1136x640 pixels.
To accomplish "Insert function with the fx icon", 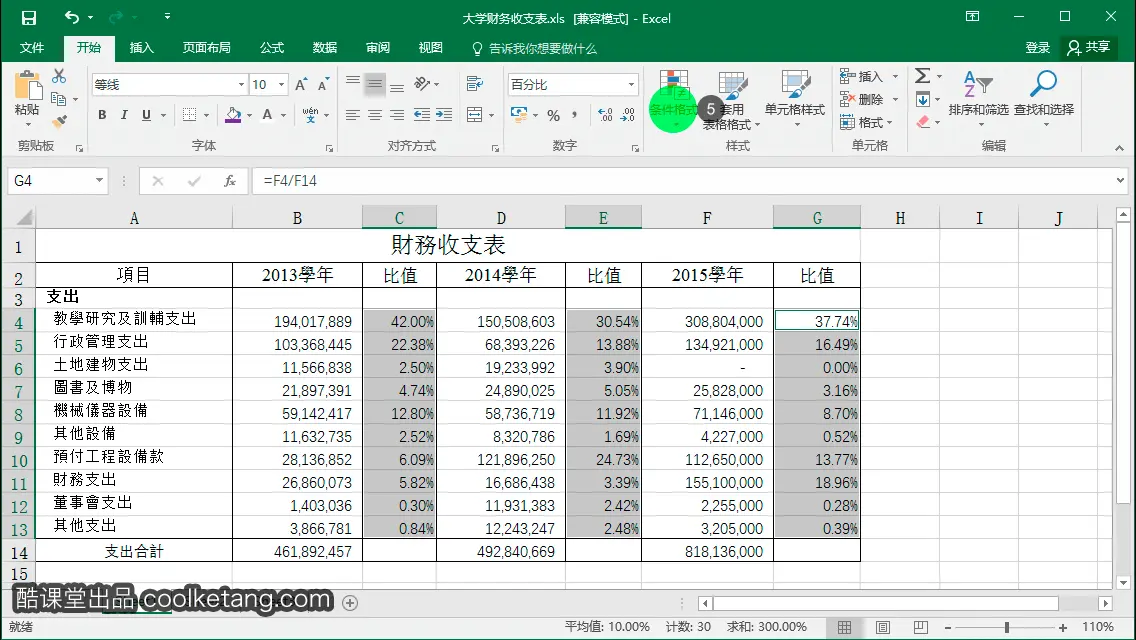I will click(230, 180).
